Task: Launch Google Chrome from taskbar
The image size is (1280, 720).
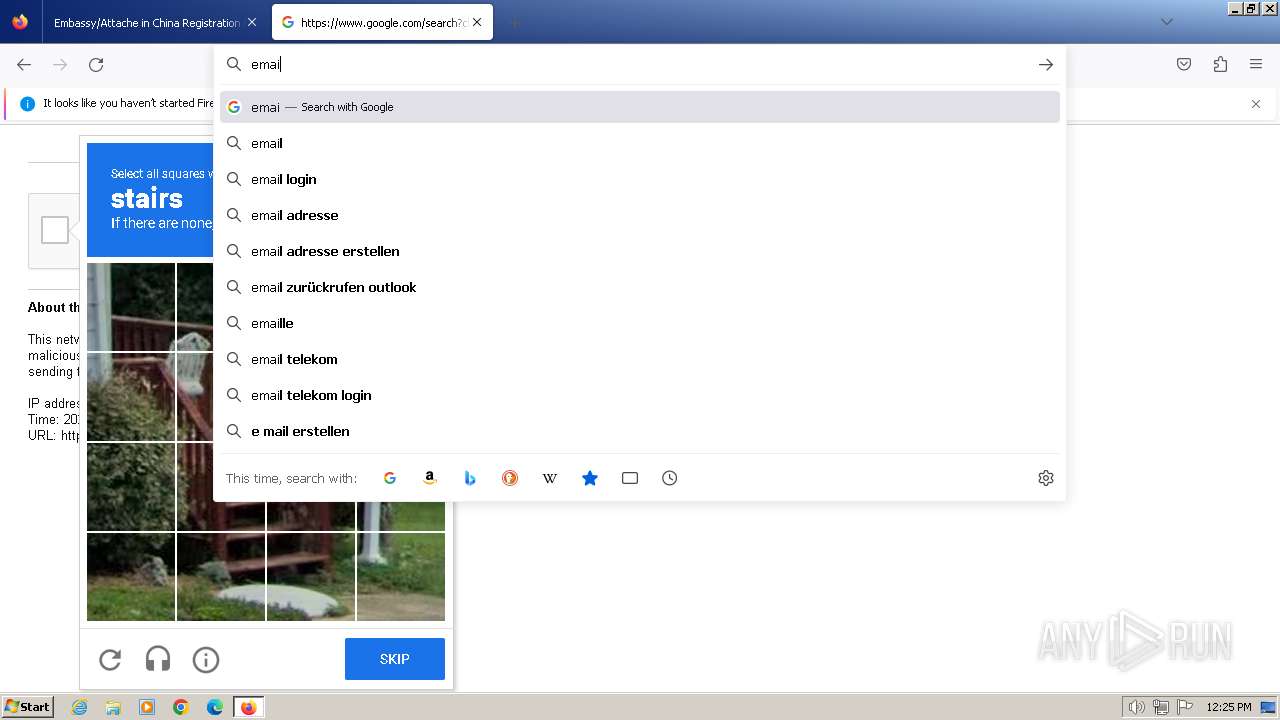Action: point(181,707)
